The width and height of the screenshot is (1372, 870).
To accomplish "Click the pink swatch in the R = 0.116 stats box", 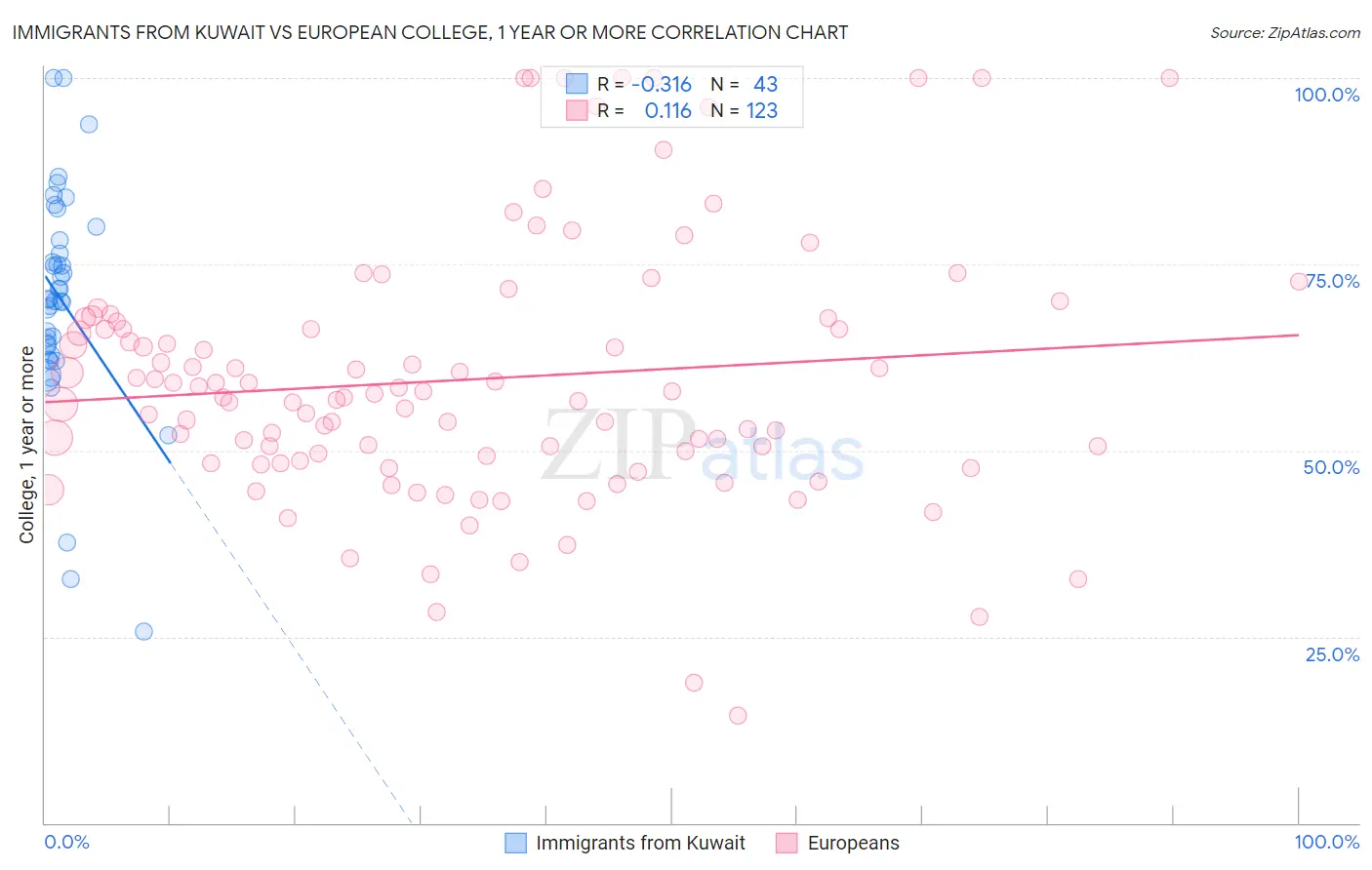I will tap(577, 110).
